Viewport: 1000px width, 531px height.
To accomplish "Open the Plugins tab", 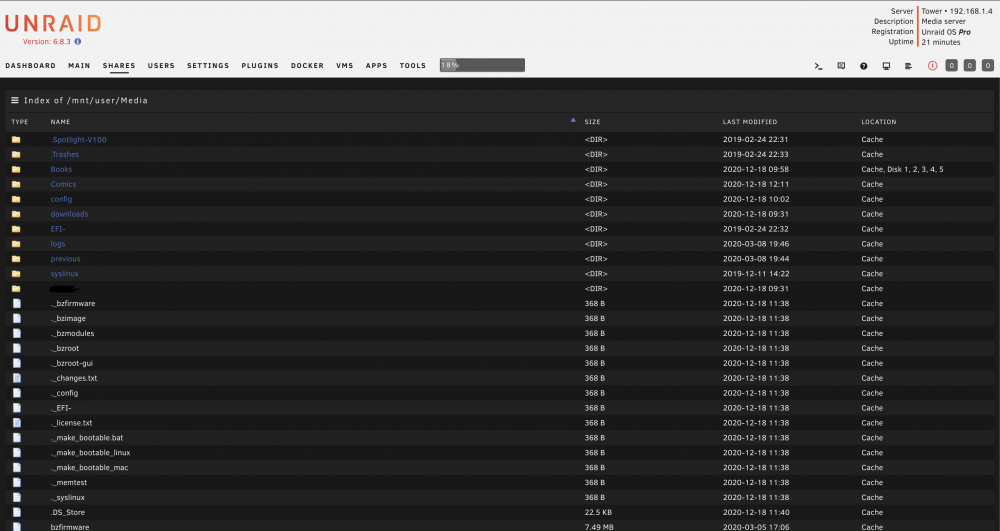I will (260, 66).
